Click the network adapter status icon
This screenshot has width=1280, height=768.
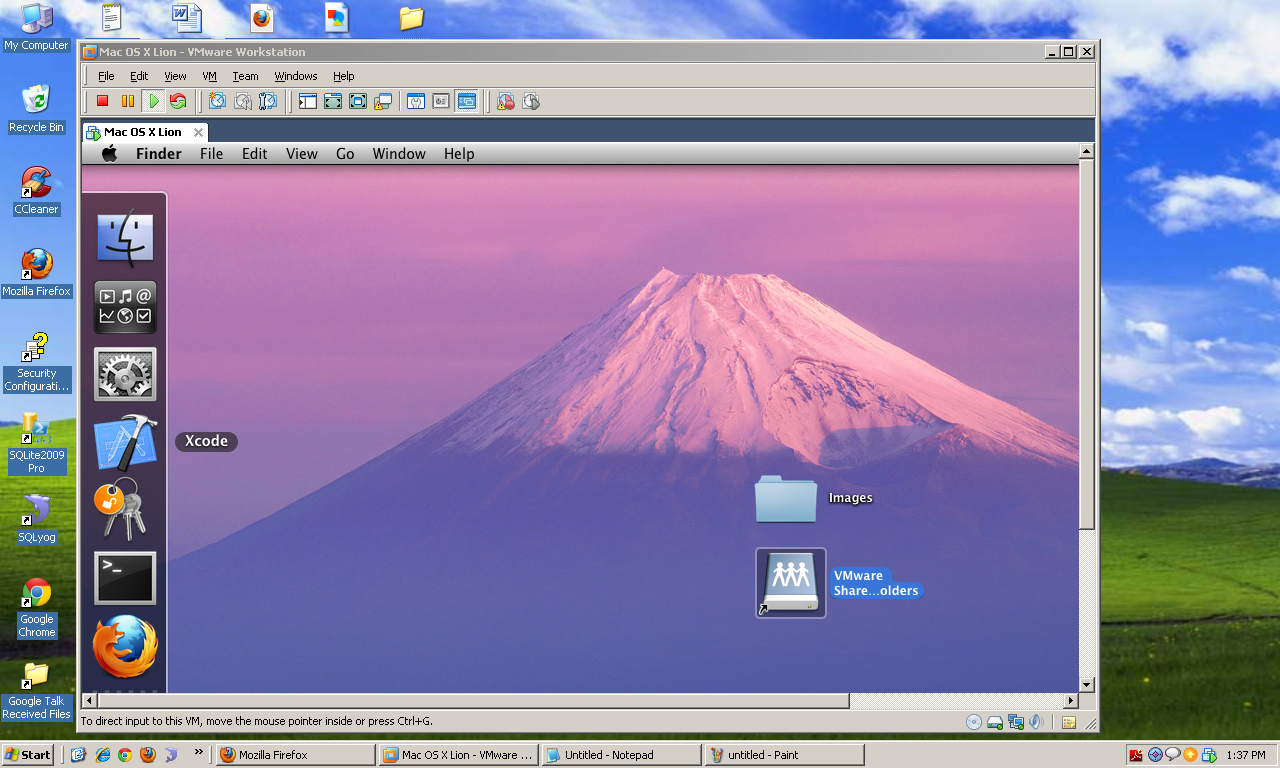[1015, 722]
